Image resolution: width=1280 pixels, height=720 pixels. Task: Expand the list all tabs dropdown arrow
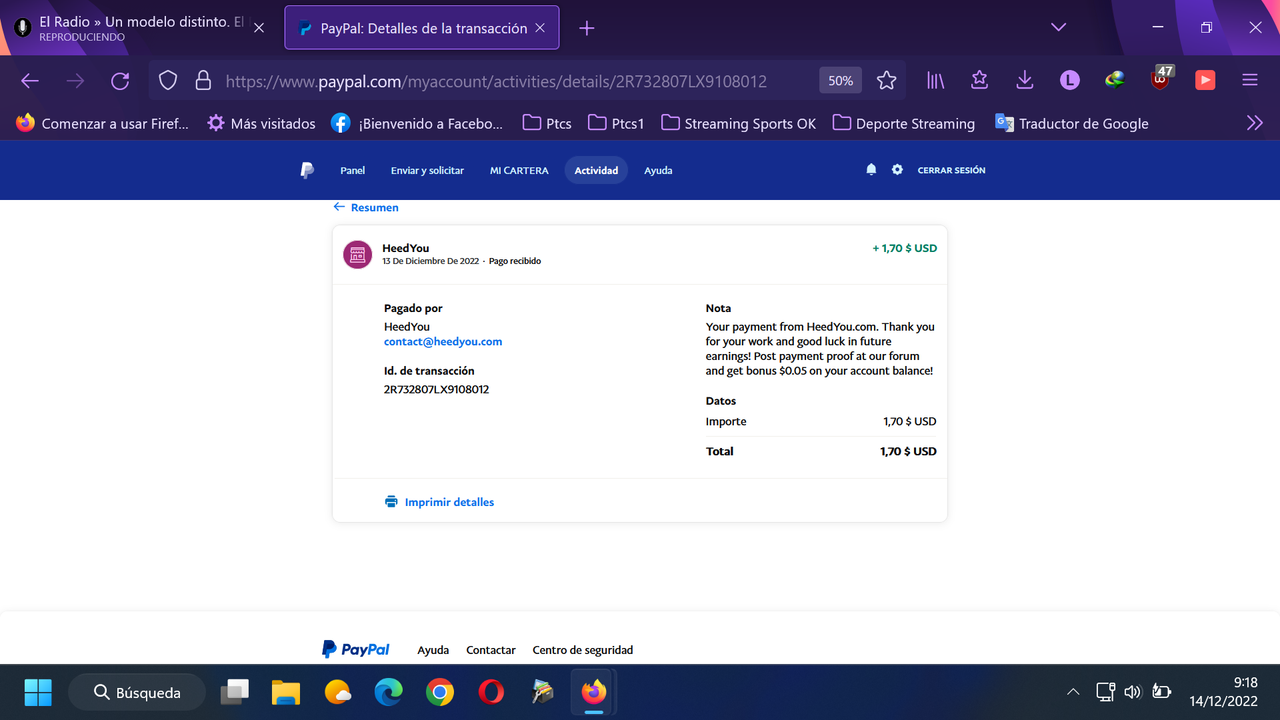coord(1058,28)
